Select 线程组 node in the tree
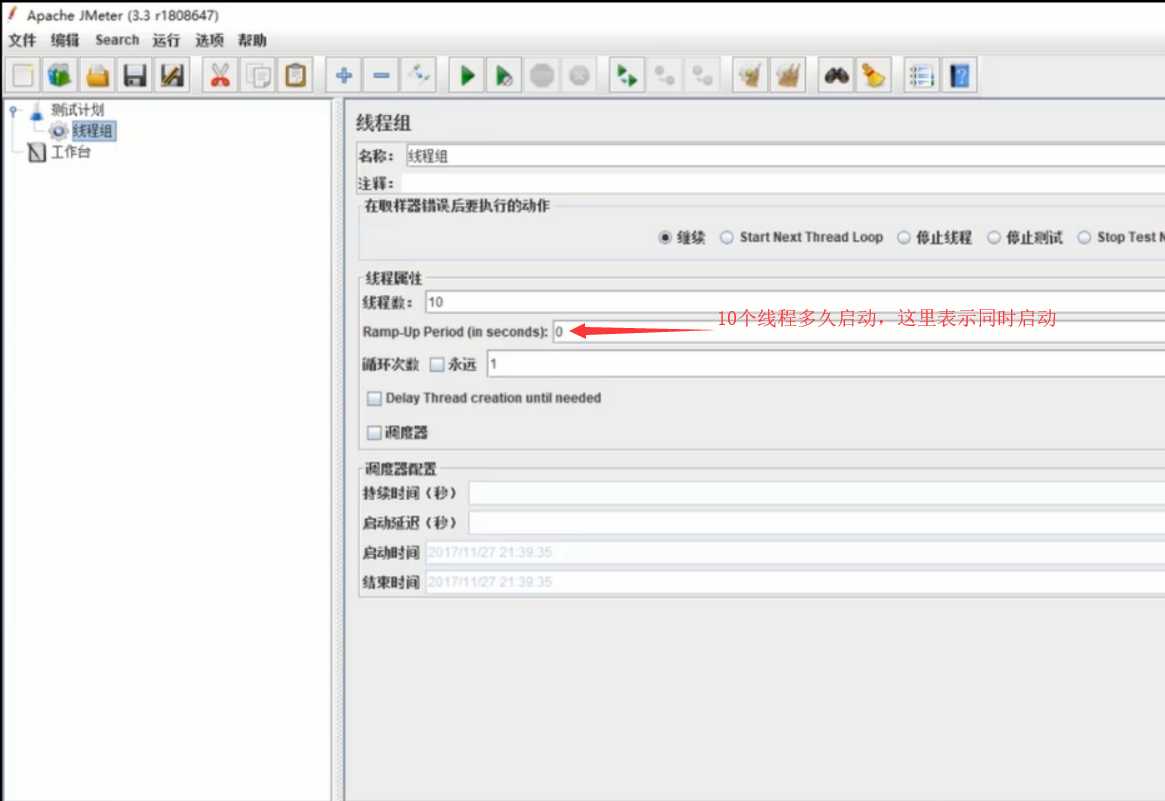 (93, 132)
